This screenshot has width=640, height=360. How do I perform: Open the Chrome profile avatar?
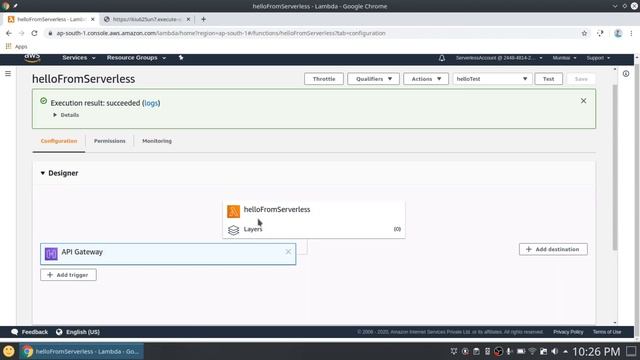point(618,33)
